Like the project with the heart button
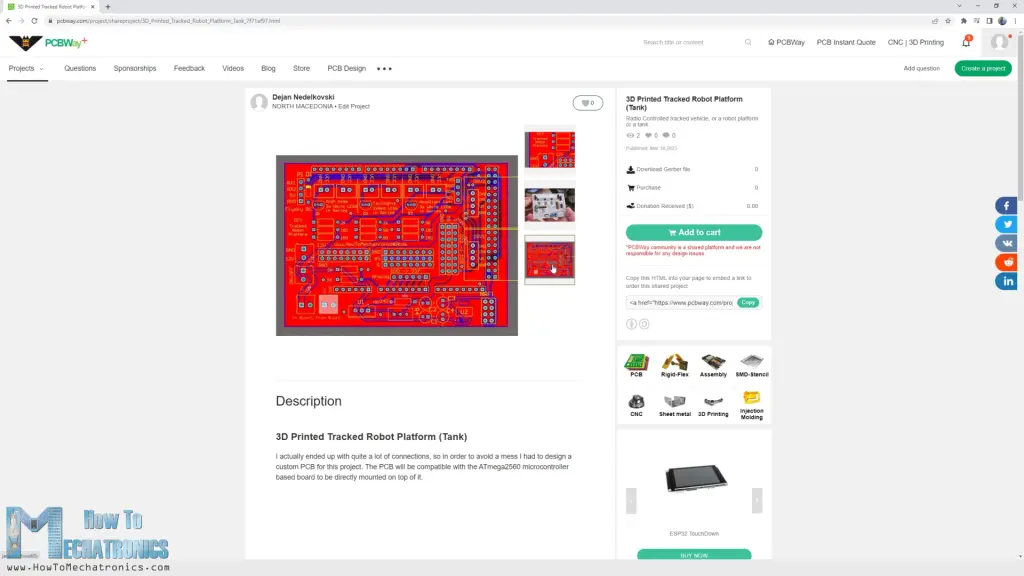 [587, 102]
